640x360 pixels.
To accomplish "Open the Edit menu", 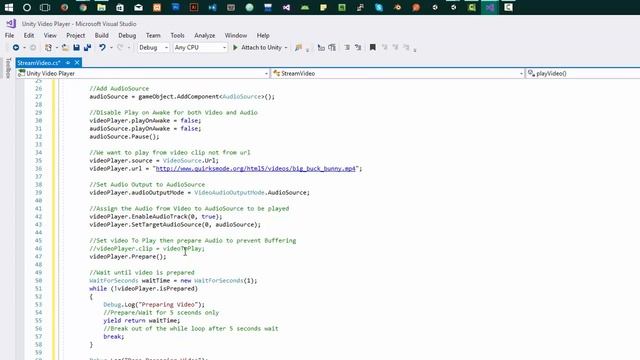I will [x=29, y=36].
